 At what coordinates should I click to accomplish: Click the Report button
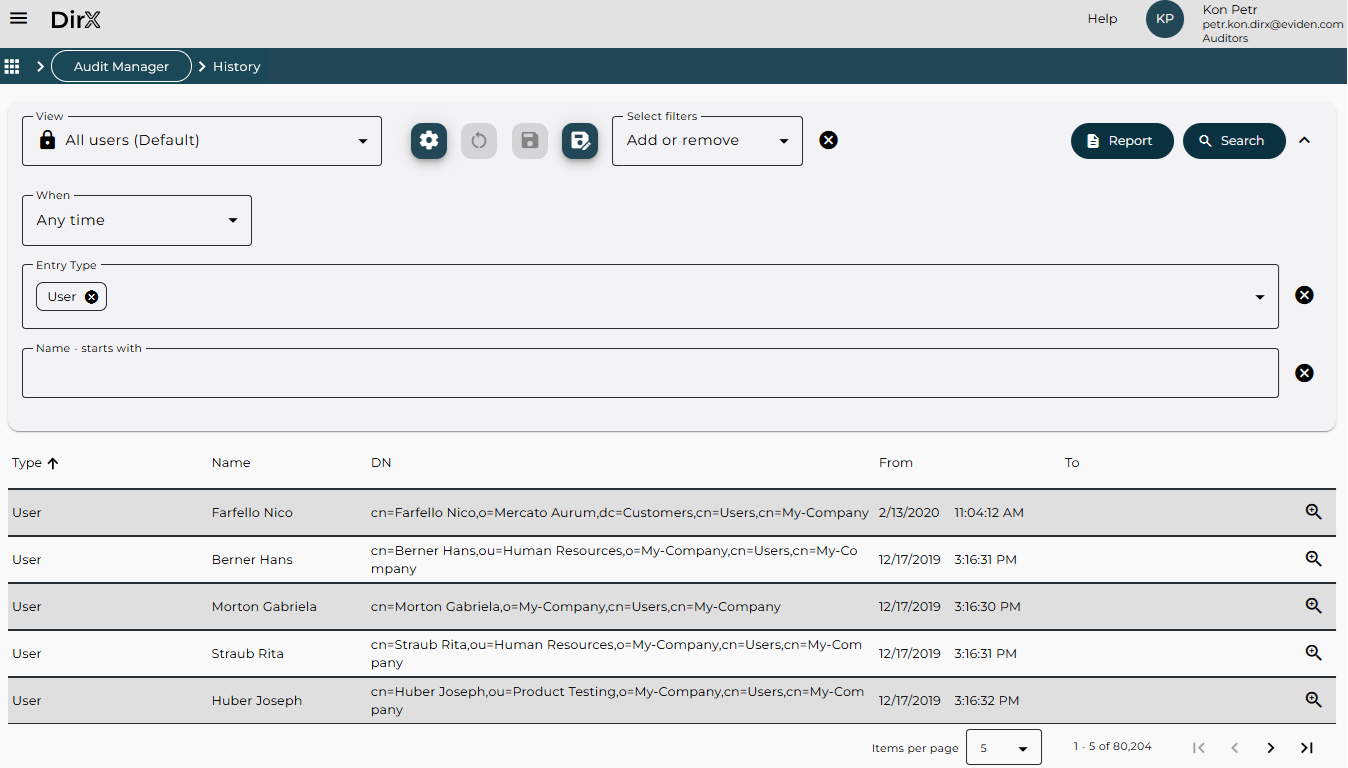1120,141
